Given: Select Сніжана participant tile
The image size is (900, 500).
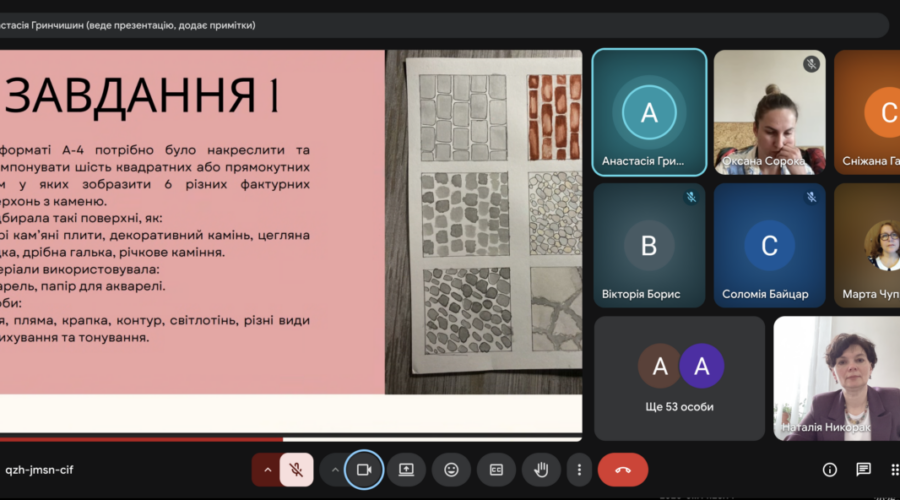Looking at the screenshot, I should (x=867, y=112).
